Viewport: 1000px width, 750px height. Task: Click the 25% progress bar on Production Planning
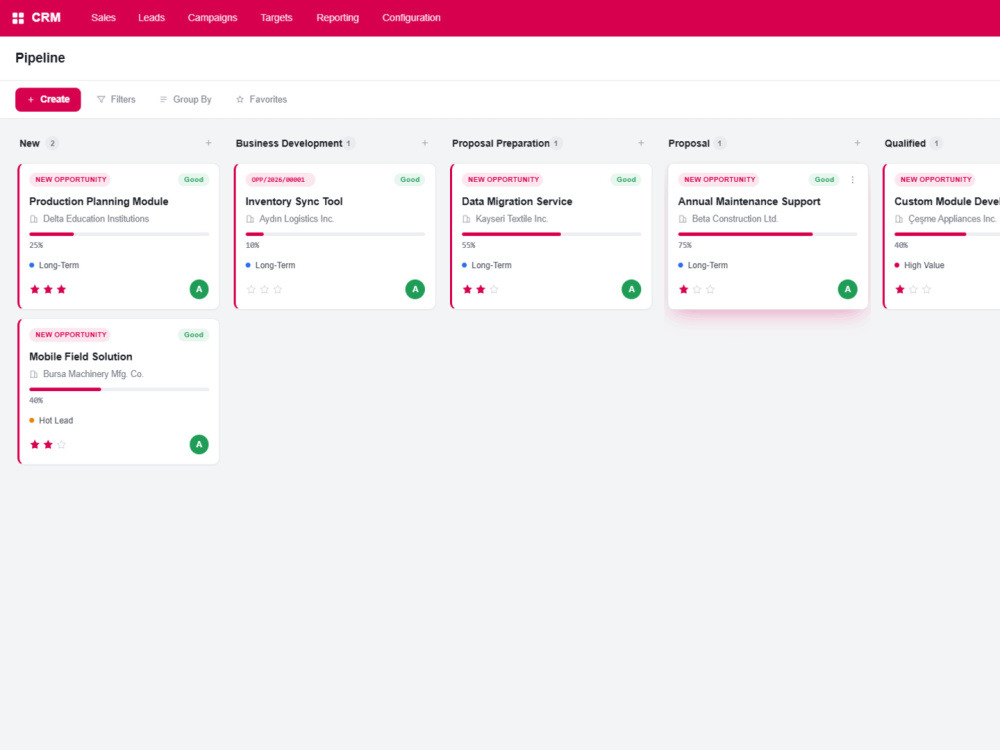[x=119, y=234]
